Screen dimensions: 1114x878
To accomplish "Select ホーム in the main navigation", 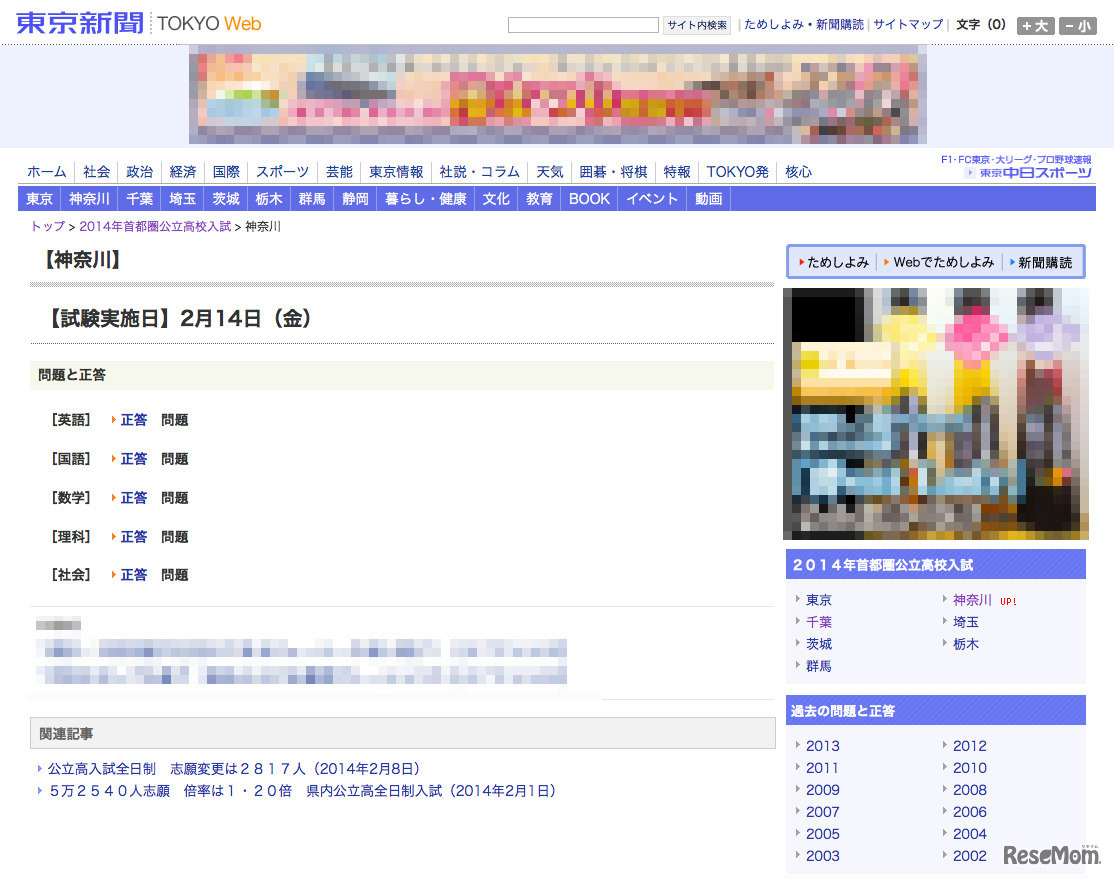I will [x=46, y=171].
